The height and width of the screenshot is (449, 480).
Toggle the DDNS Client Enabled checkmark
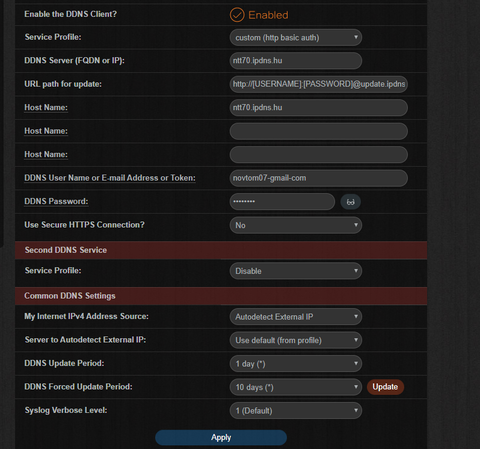coord(237,15)
